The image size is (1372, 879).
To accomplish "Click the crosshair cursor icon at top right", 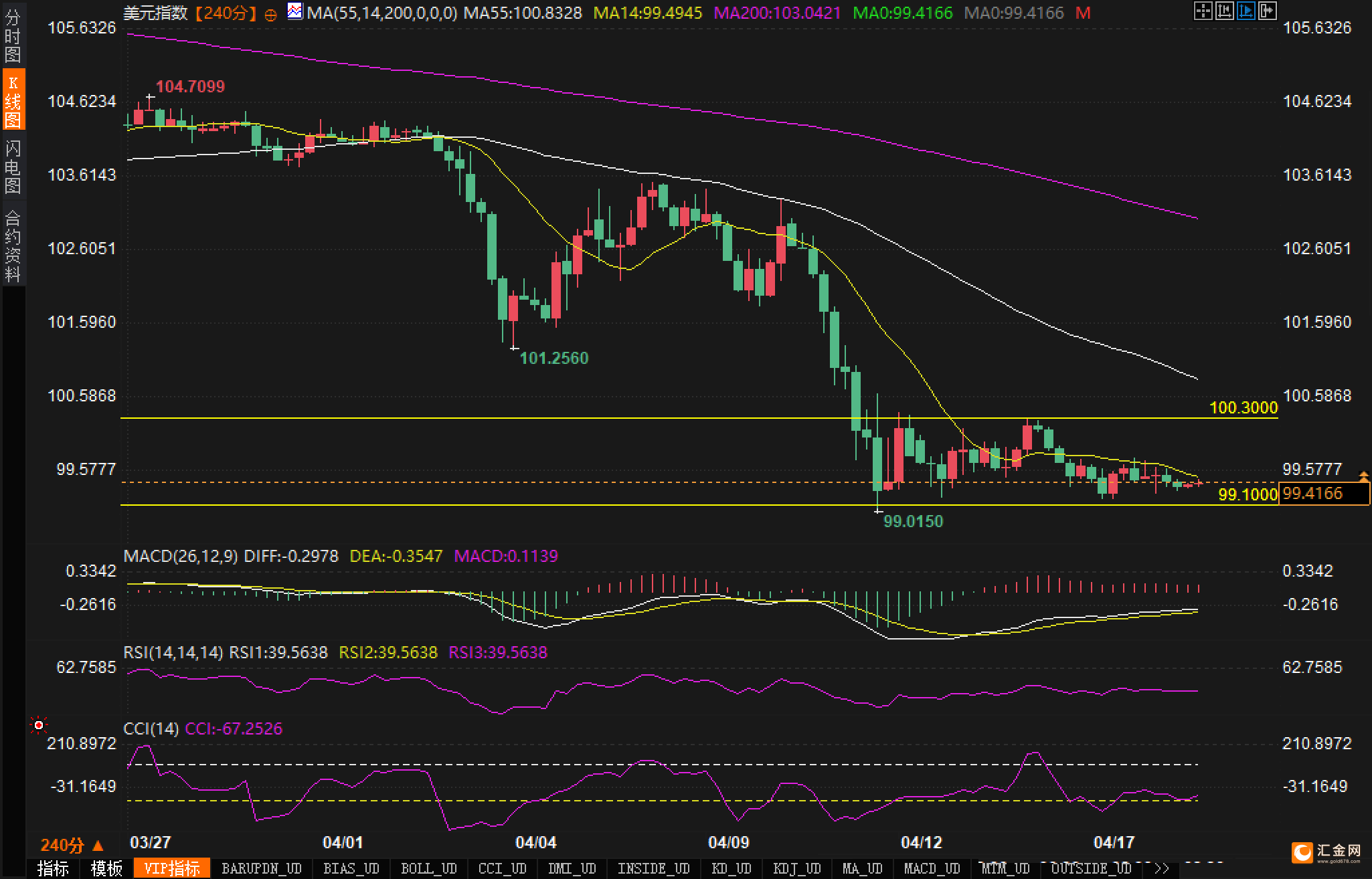I will pyautogui.click(x=1203, y=11).
